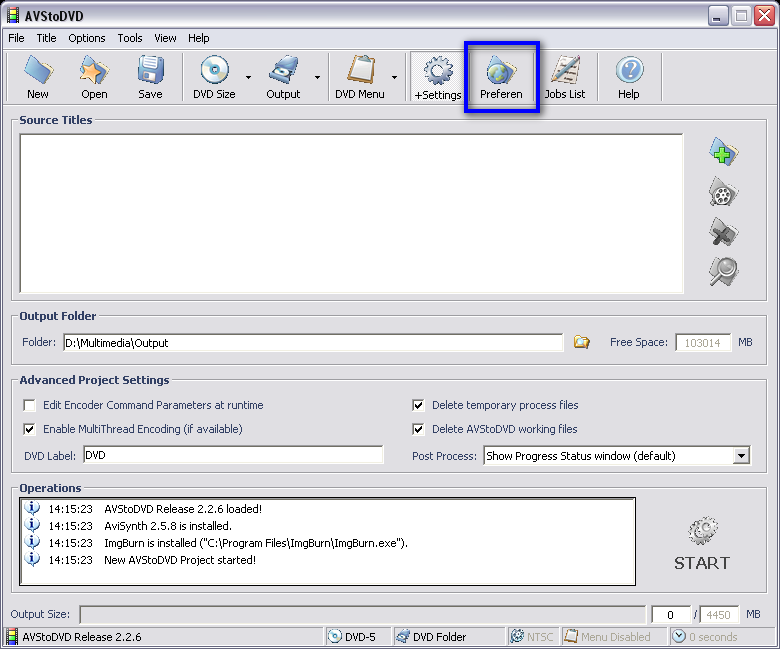Viewport: 780px width, 649px height.
Task: Toggle Enable MultiThread Encoding checkbox
Action: (x=29, y=429)
